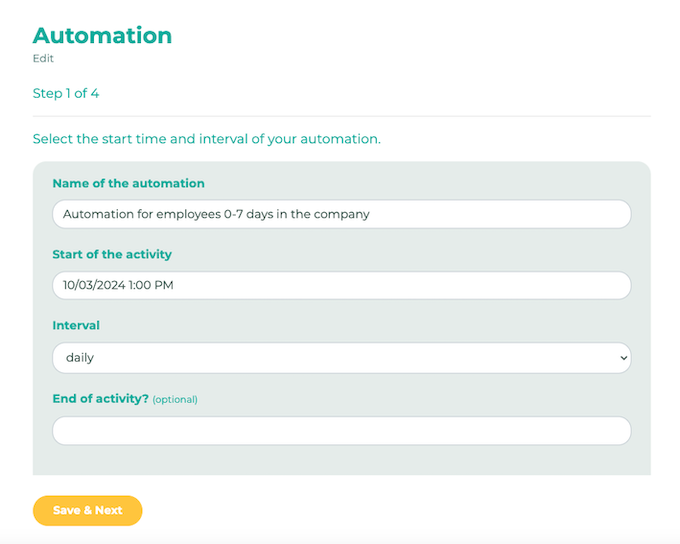The image size is (680, 544).
Task: Click the "(optional)" hint text
Action: [x=175, y=400]
